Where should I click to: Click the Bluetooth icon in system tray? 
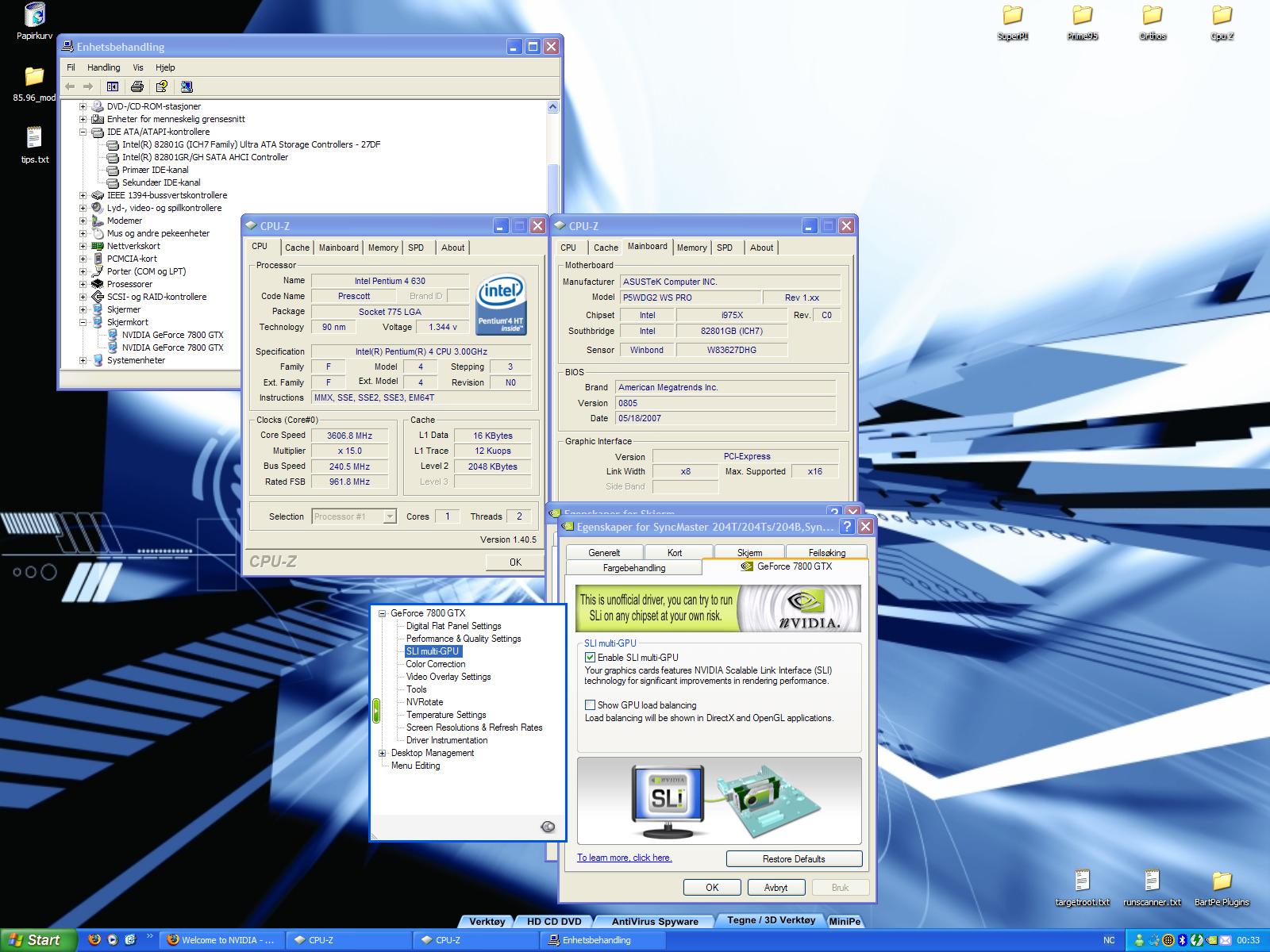tap(1182, 940)
